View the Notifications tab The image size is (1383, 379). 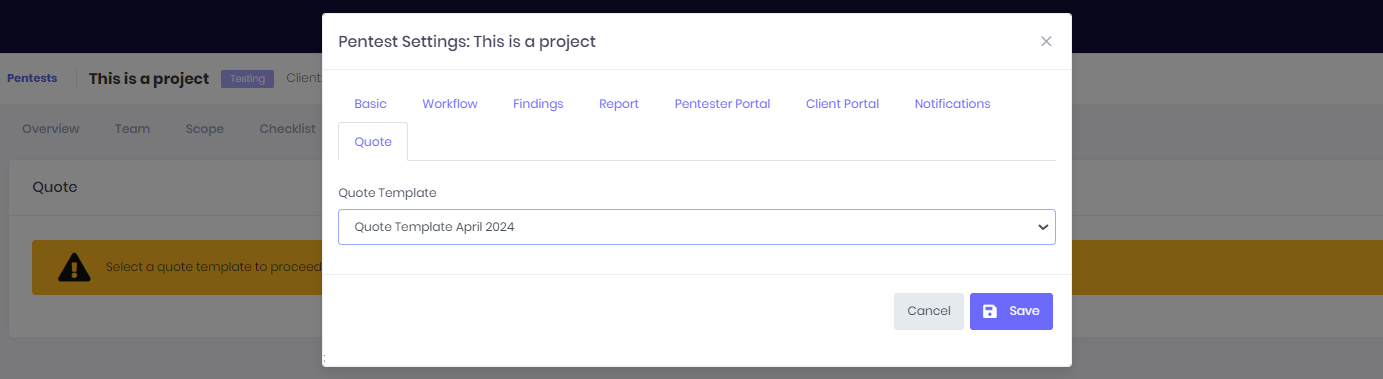pyautogui.click(x=952, y=104)
